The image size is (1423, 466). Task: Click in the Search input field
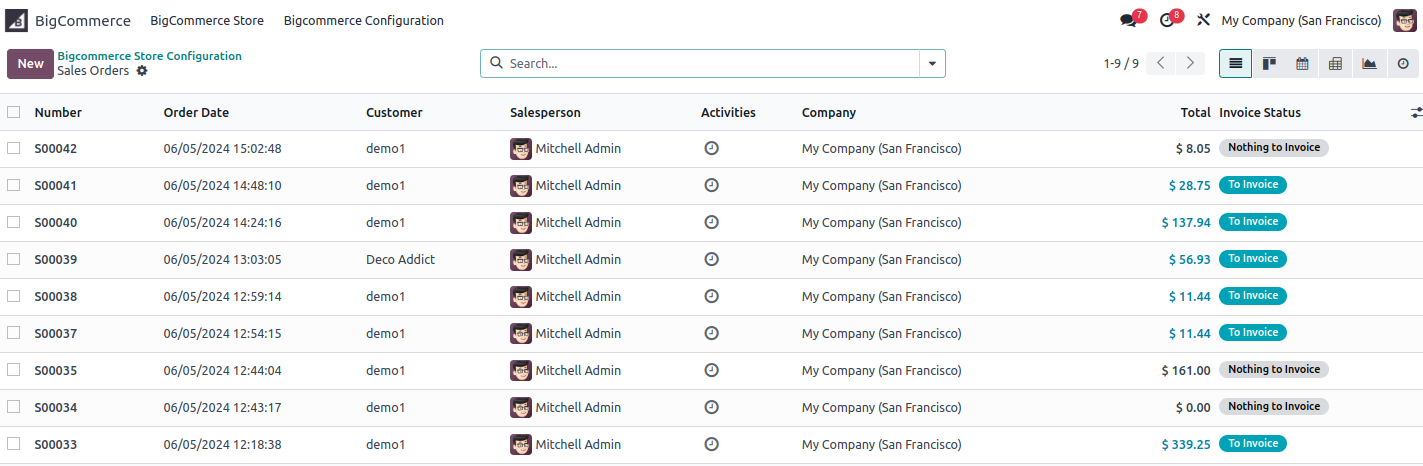(x=712, y=63)
